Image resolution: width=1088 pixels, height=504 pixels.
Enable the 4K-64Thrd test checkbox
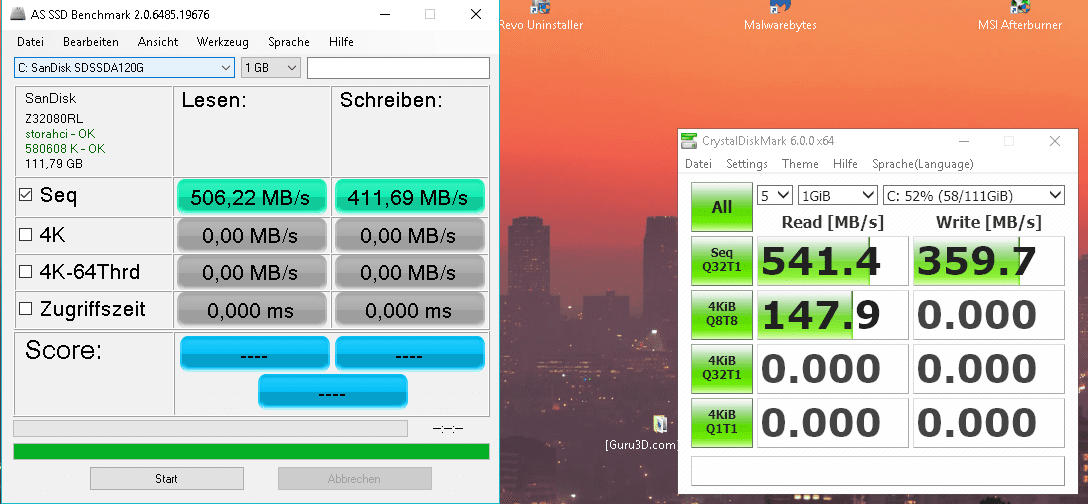click(26, 272)
